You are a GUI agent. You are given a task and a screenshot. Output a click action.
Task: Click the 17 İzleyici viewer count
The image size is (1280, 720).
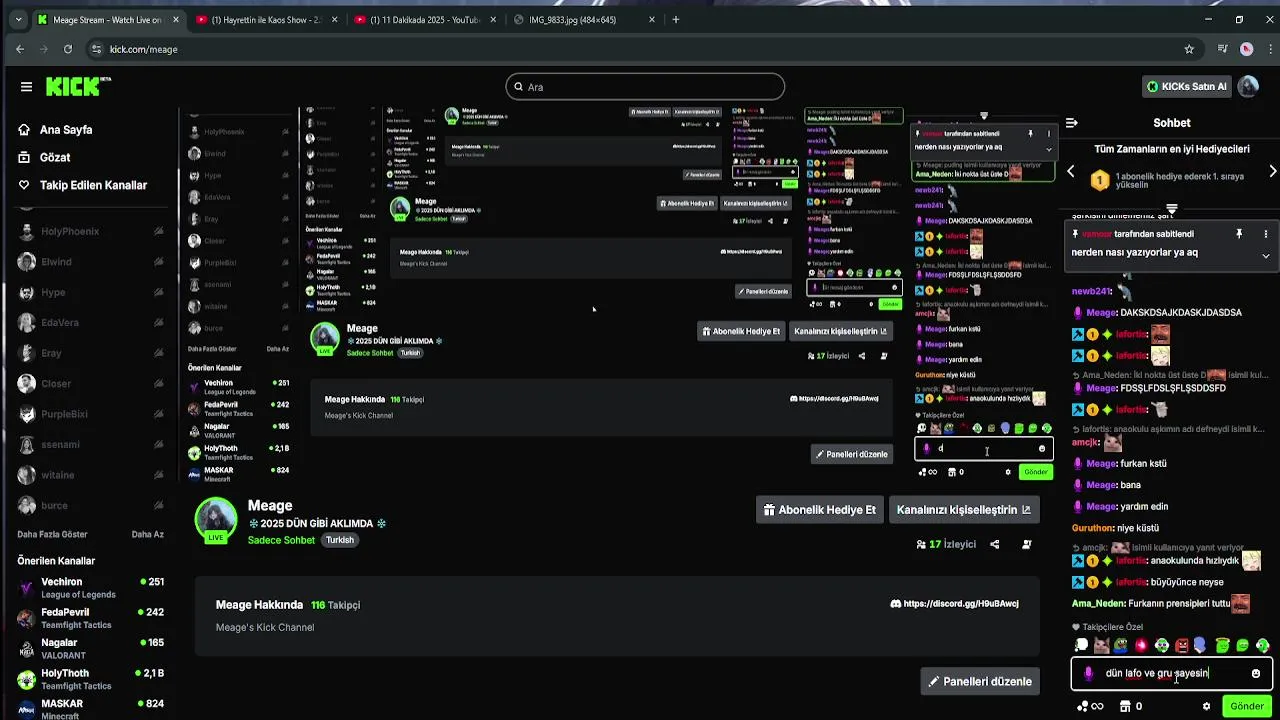pyautogui.click(x=946, y=545)
